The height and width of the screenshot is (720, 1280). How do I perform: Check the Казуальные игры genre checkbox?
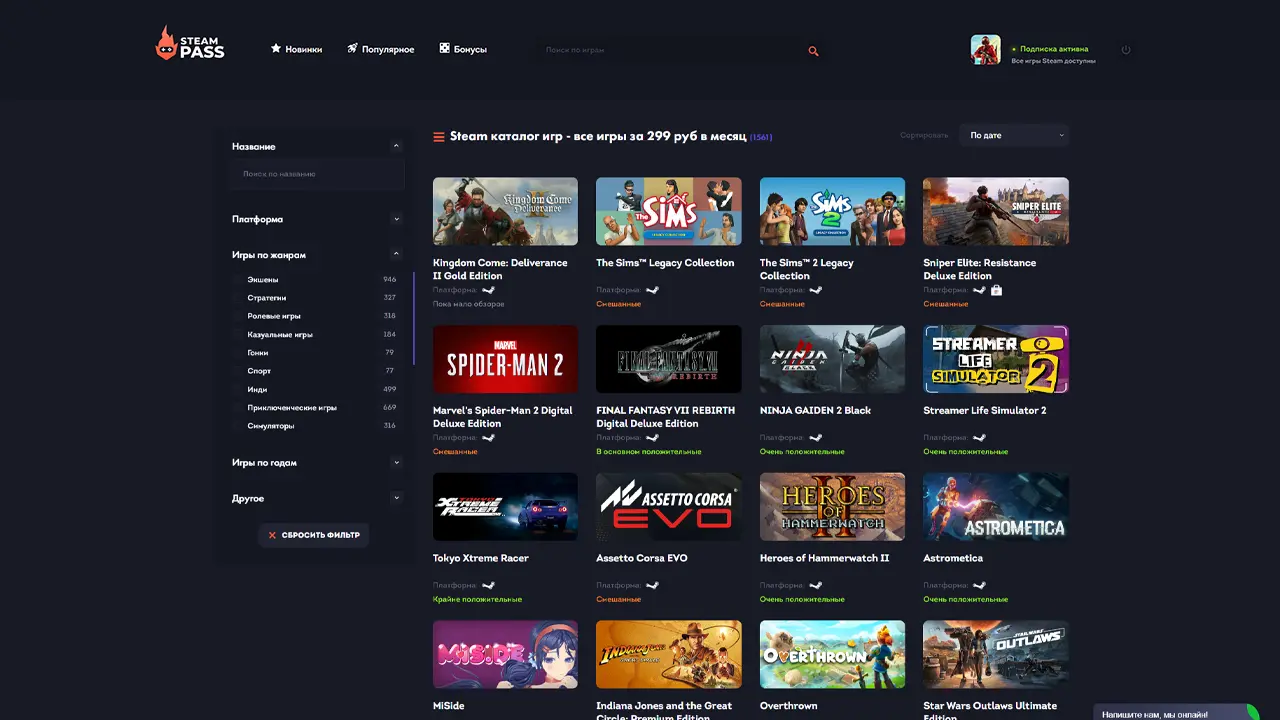coord(238,335)
